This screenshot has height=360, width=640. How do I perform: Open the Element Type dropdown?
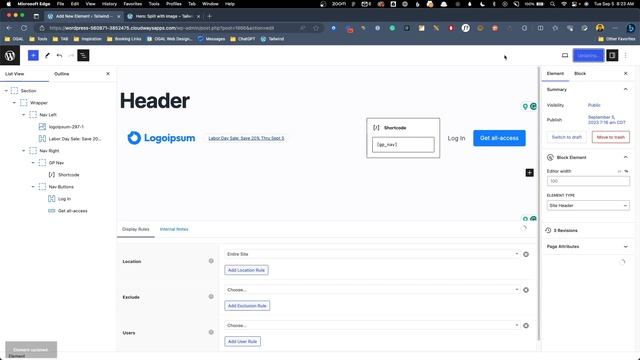coord(588,205)
